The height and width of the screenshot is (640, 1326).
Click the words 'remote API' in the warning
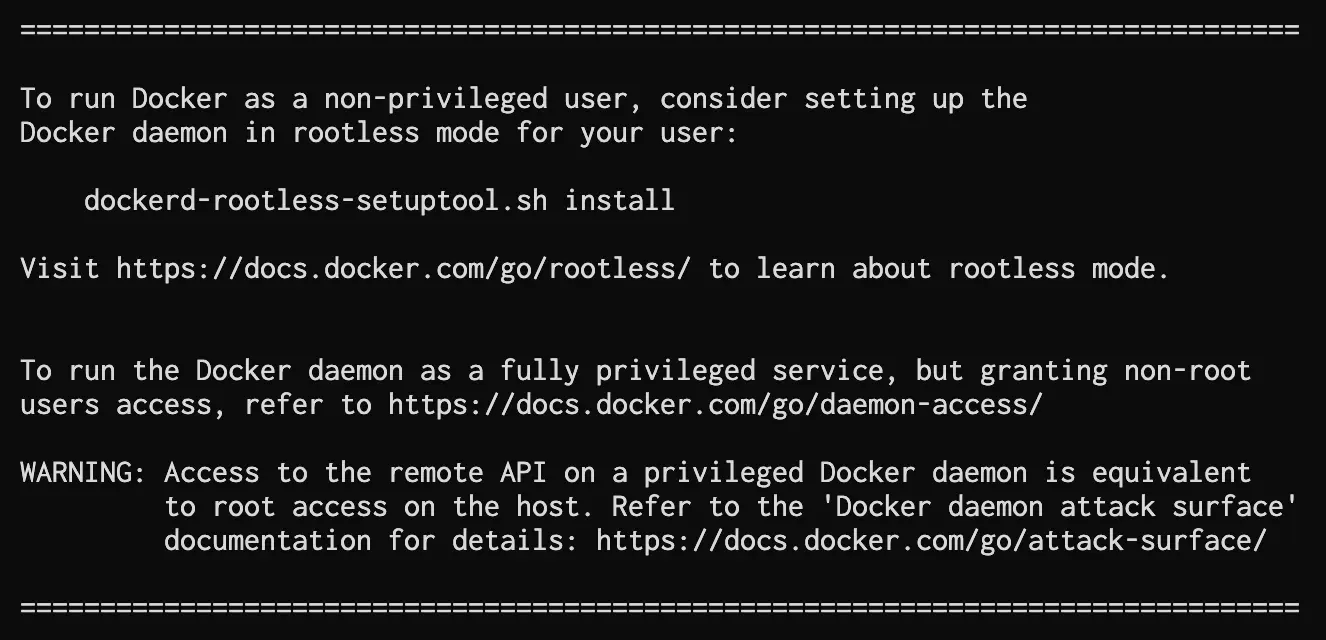click(x=467, y=473)
